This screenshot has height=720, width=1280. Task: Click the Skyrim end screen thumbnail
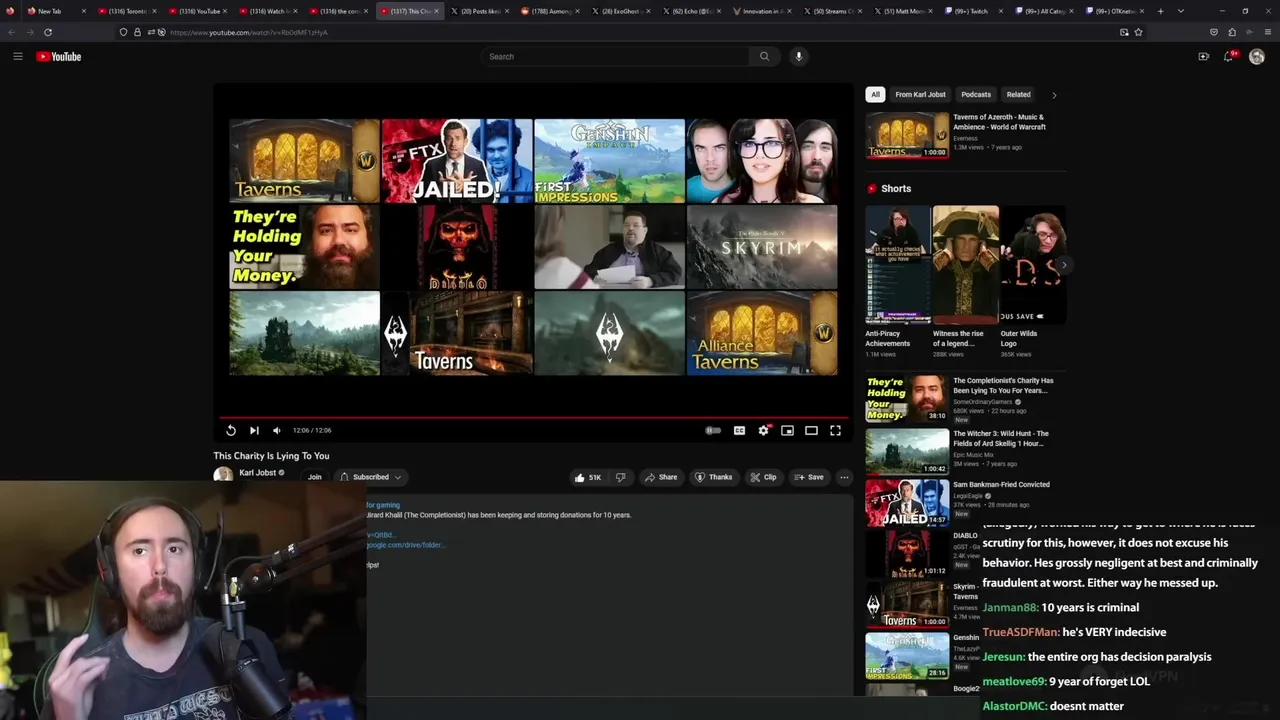[x=762, y=247]
